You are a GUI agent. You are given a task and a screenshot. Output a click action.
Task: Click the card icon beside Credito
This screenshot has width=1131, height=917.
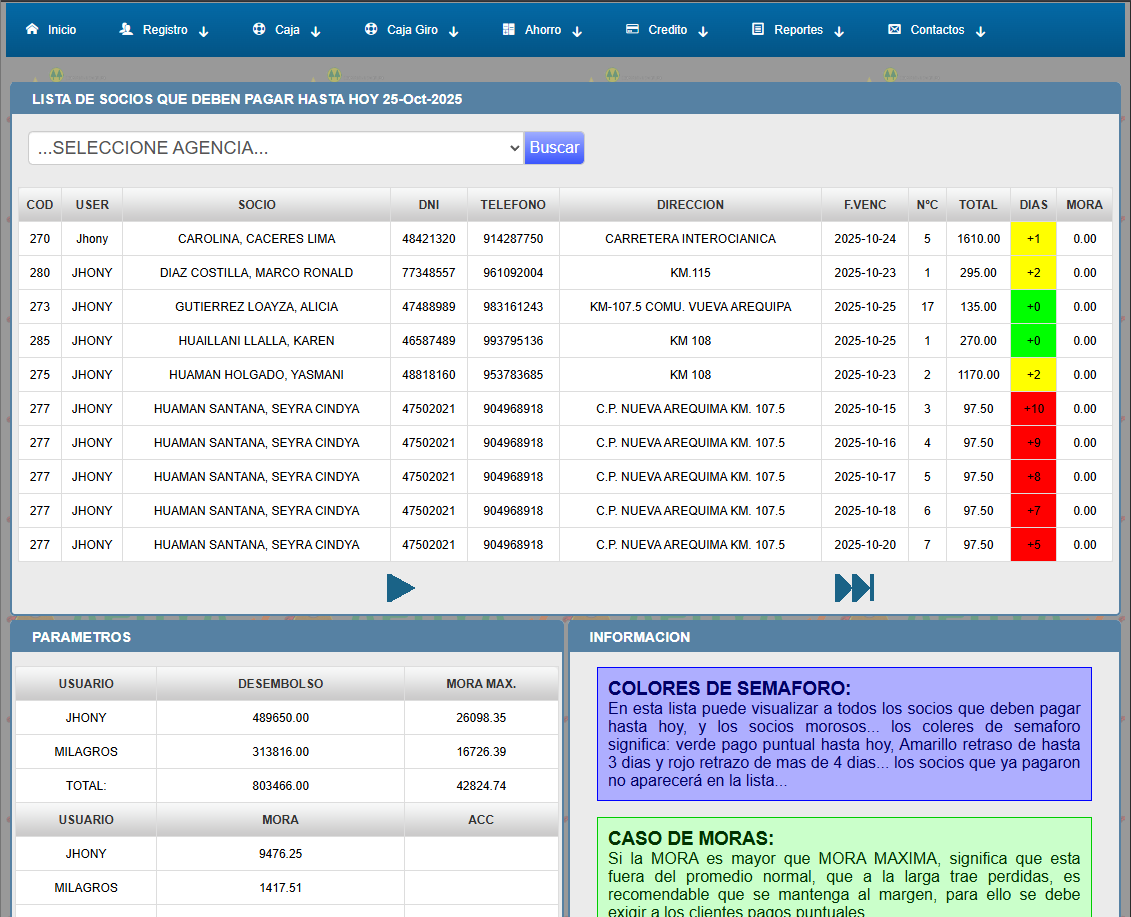pos(632,30)
